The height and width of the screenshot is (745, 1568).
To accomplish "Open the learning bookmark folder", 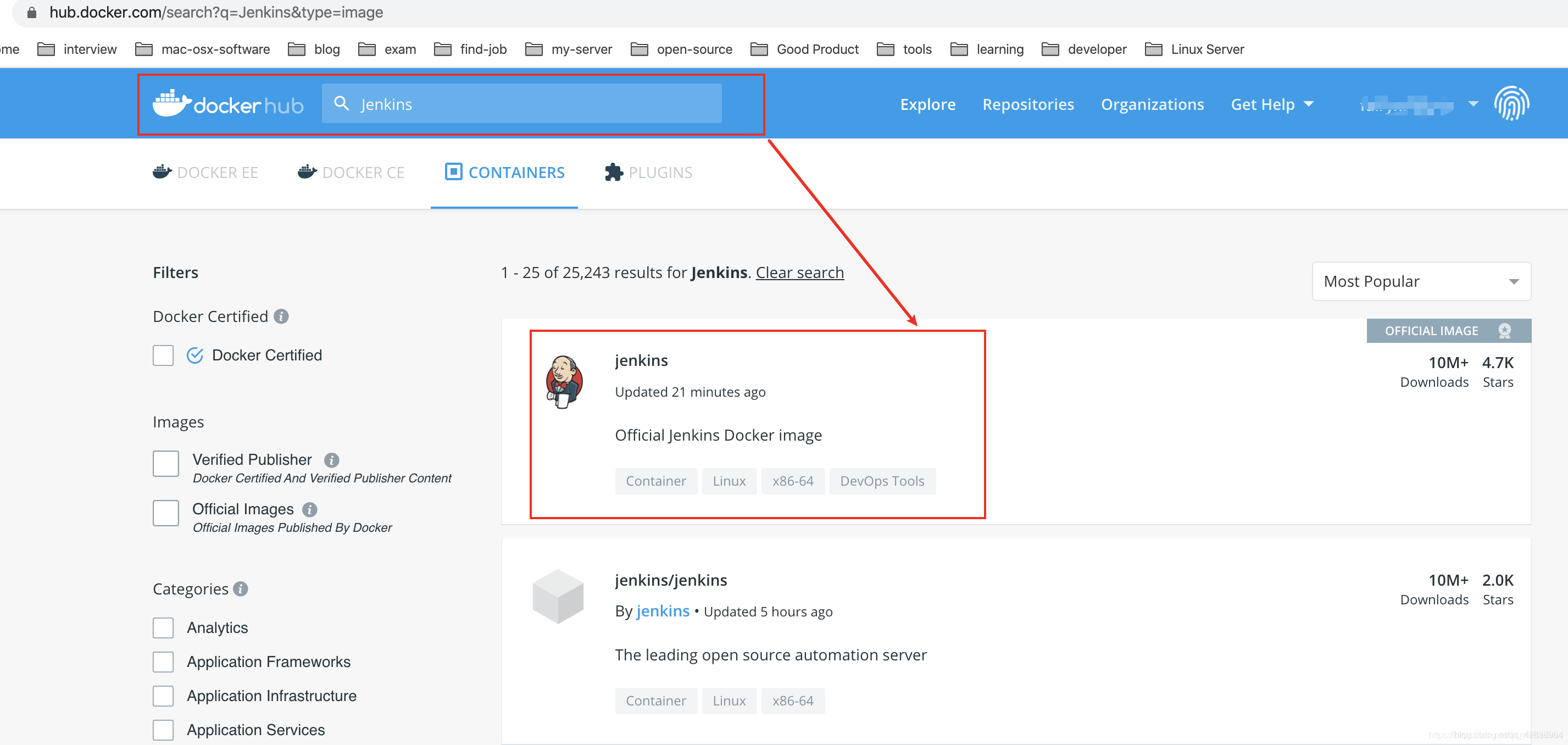I will [x=987, y=49].
